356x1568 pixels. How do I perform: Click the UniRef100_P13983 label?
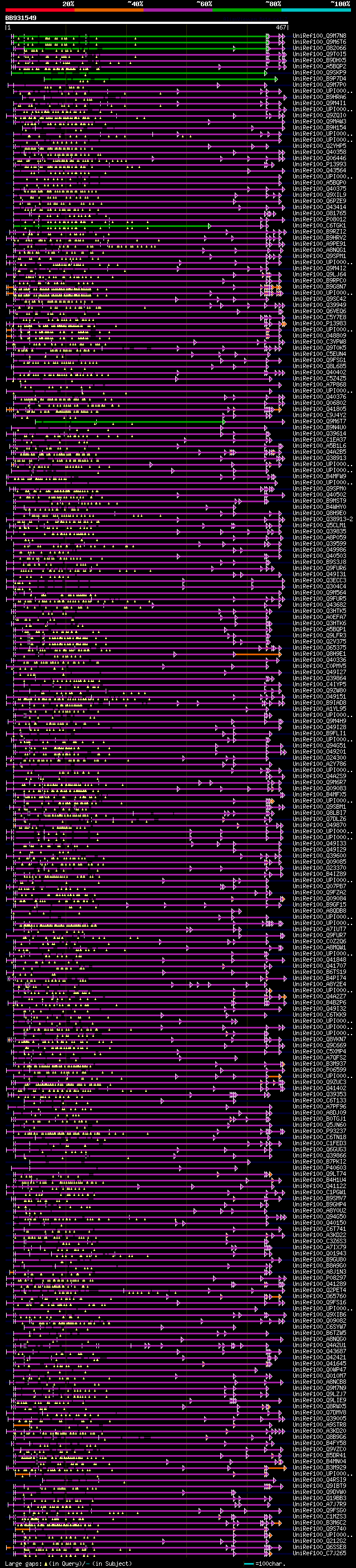[x=319, y=323]
